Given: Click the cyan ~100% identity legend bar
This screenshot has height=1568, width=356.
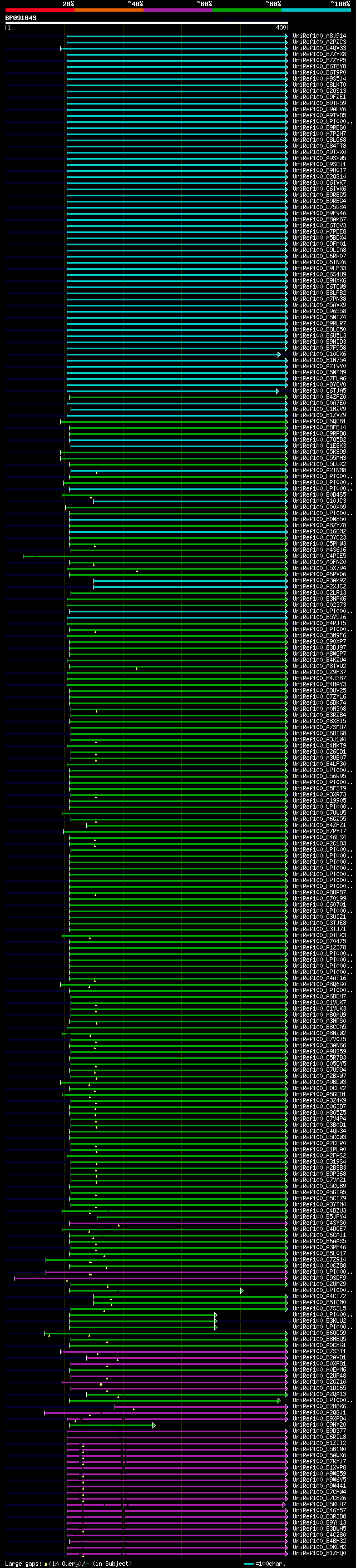Looking at the screenshot, I should click(x=317, y=10).
